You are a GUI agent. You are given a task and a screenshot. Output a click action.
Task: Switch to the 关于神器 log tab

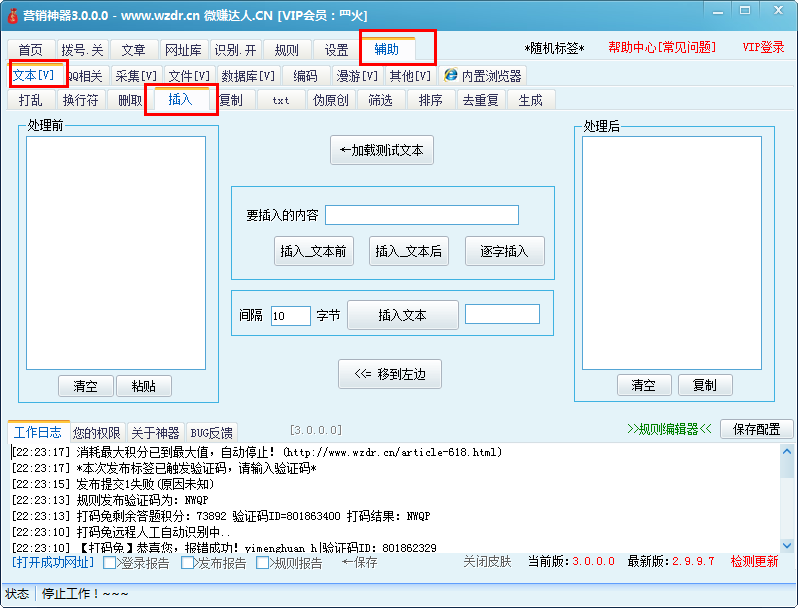point(155,433)
